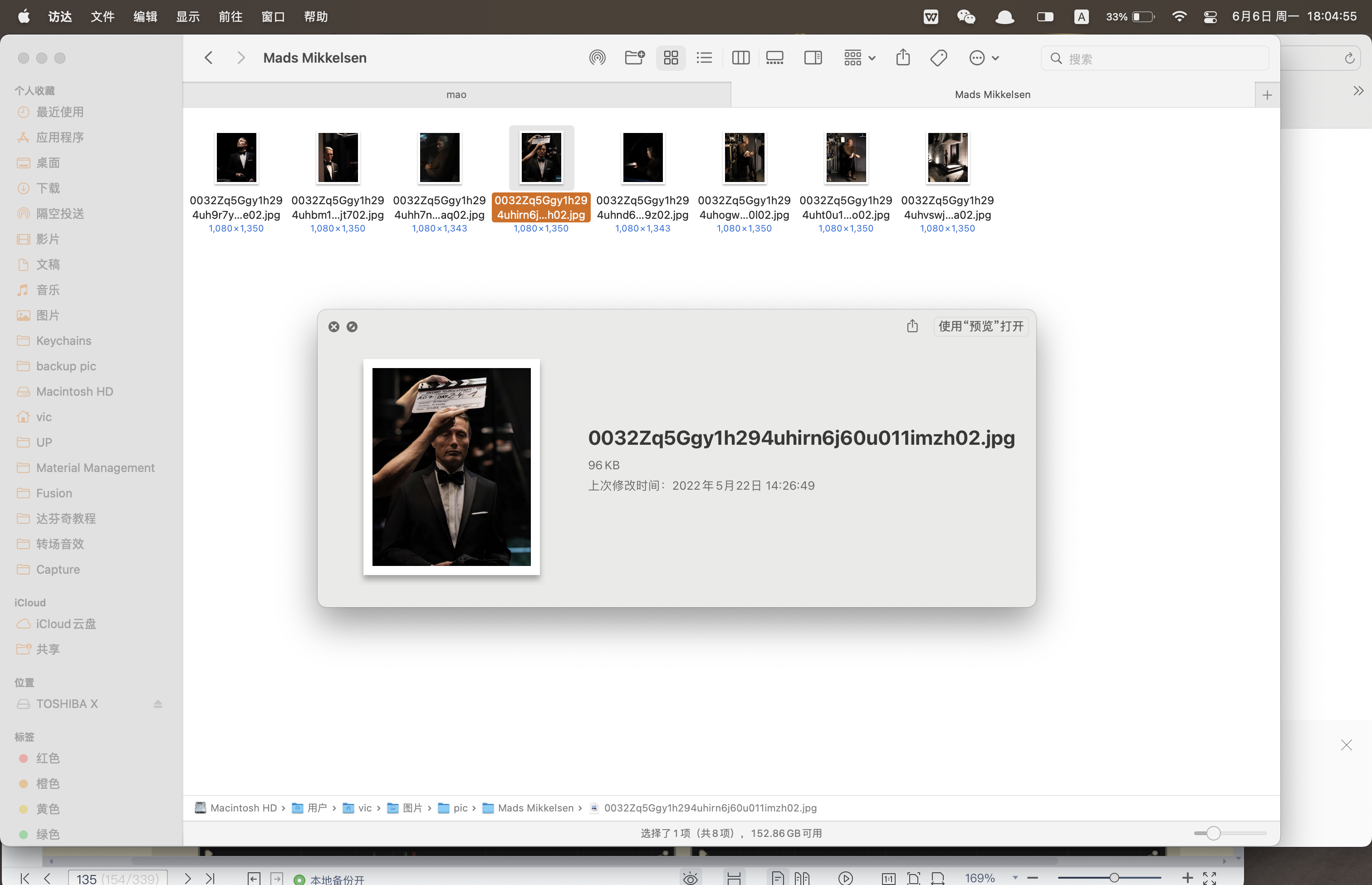Click the Share icon in Finder toolbar
This screenshot has width=1372, height=885.
(x=902, y=58)
